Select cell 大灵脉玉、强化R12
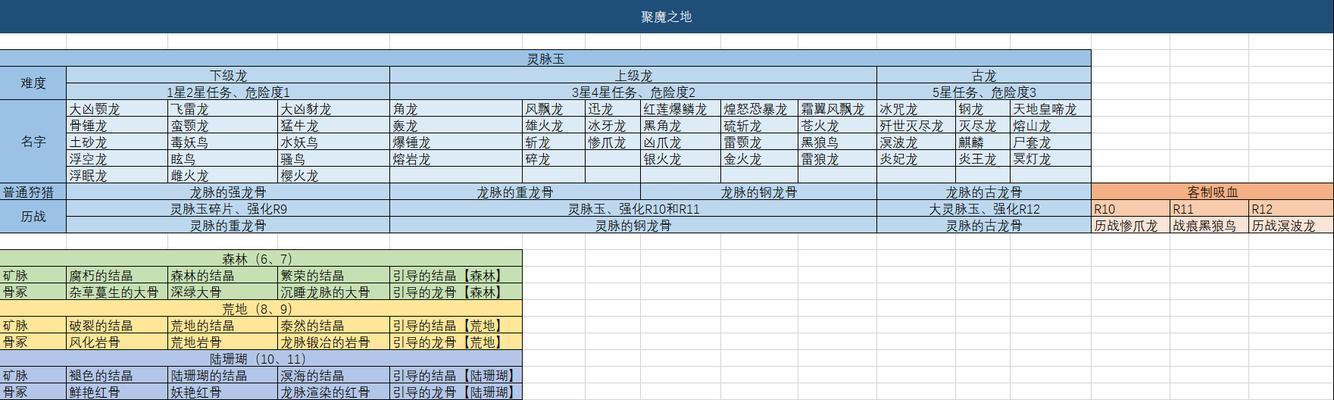Image resolution: width=1334 pixels, height=400 pixels. point(984,208)
